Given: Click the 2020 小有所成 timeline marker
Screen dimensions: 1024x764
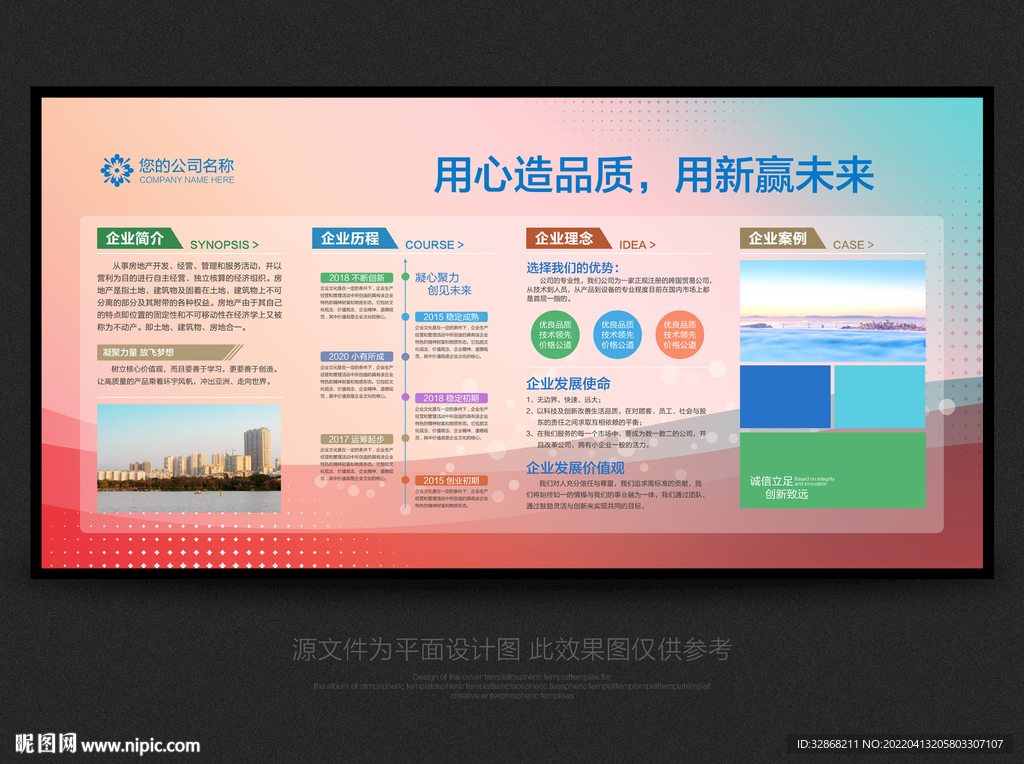Looking at the screenshot, I should click(x=359, y=356).
